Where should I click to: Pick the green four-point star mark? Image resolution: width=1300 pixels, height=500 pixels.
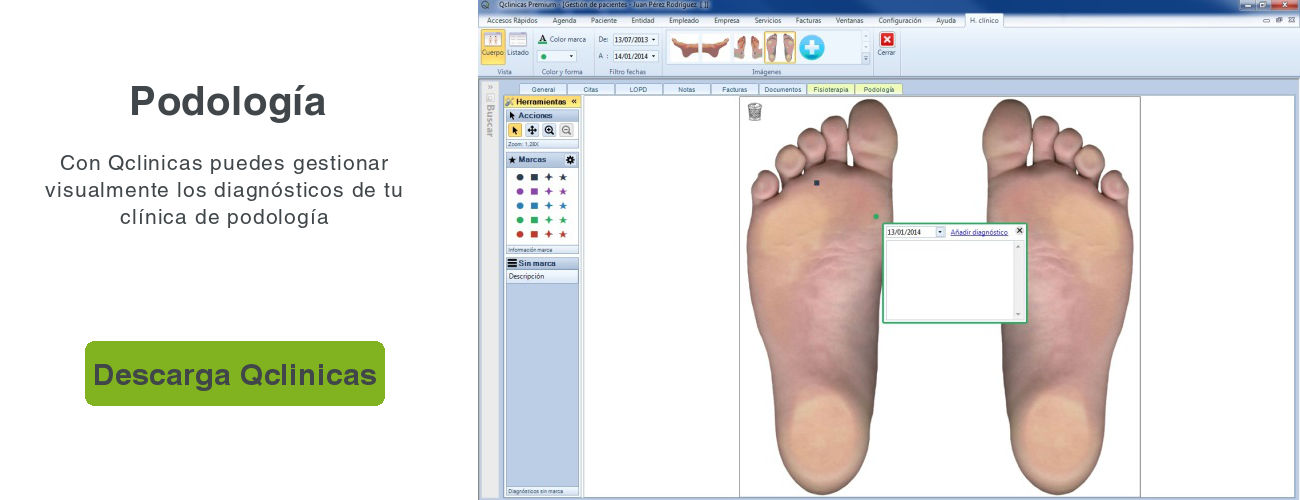[548, 220]
